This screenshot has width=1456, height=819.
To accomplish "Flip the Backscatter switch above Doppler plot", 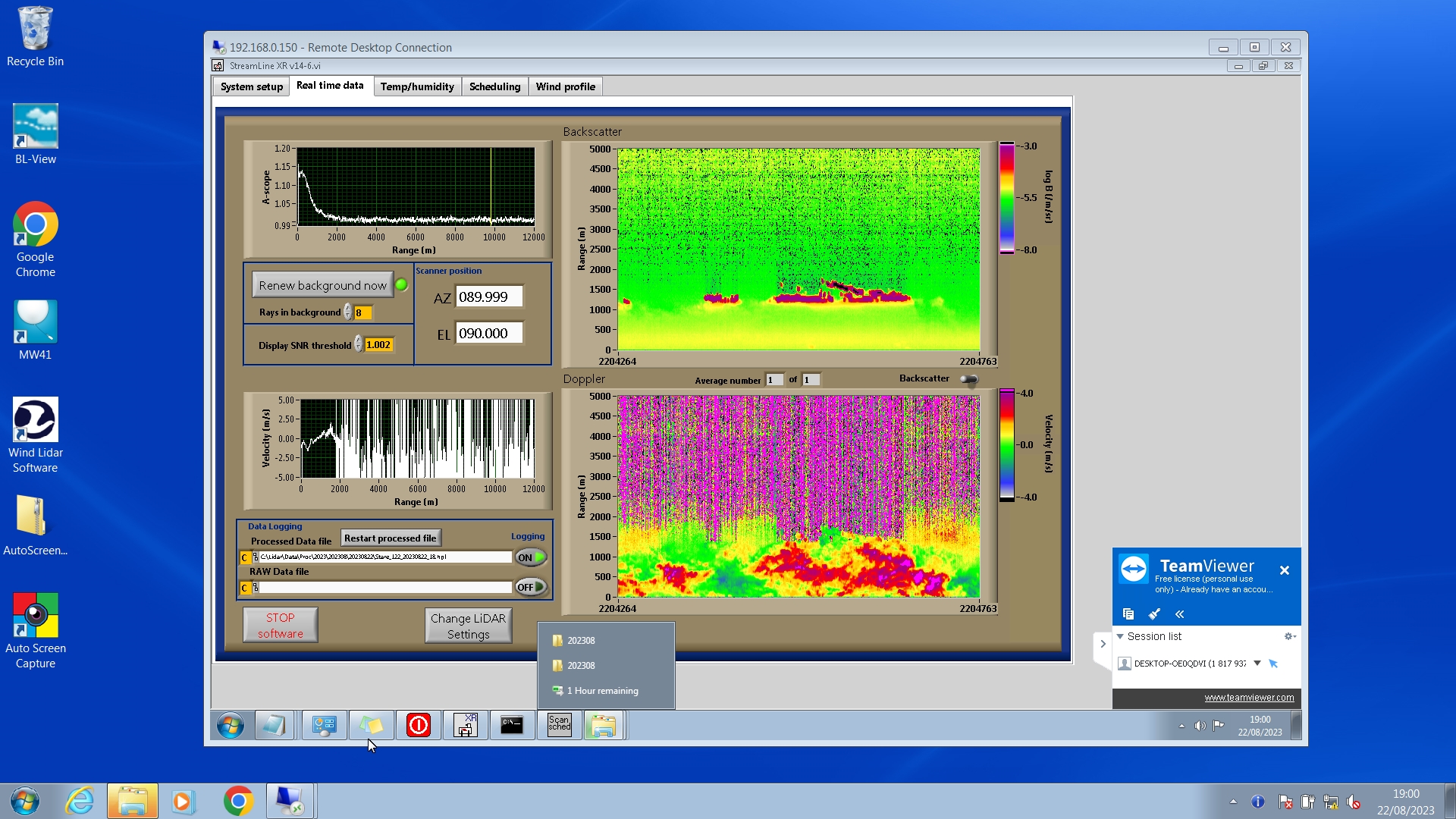I will (968, 379).
